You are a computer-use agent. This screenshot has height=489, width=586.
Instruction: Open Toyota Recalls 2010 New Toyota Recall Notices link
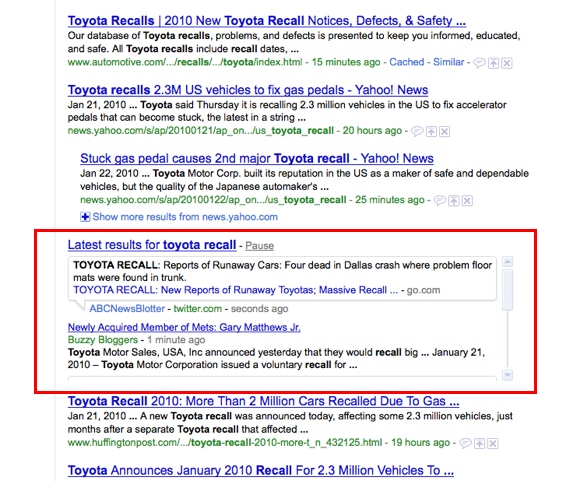(x=267, y=21)
